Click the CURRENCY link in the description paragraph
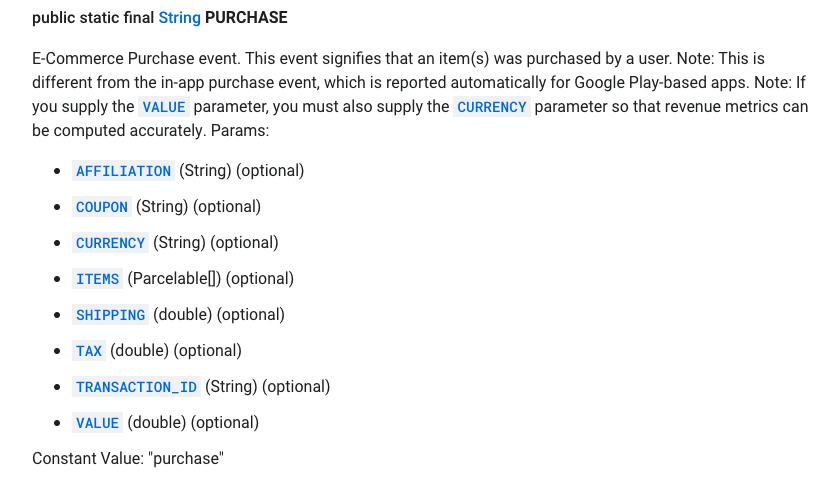833x478 pixels. [x=491, y=107]
